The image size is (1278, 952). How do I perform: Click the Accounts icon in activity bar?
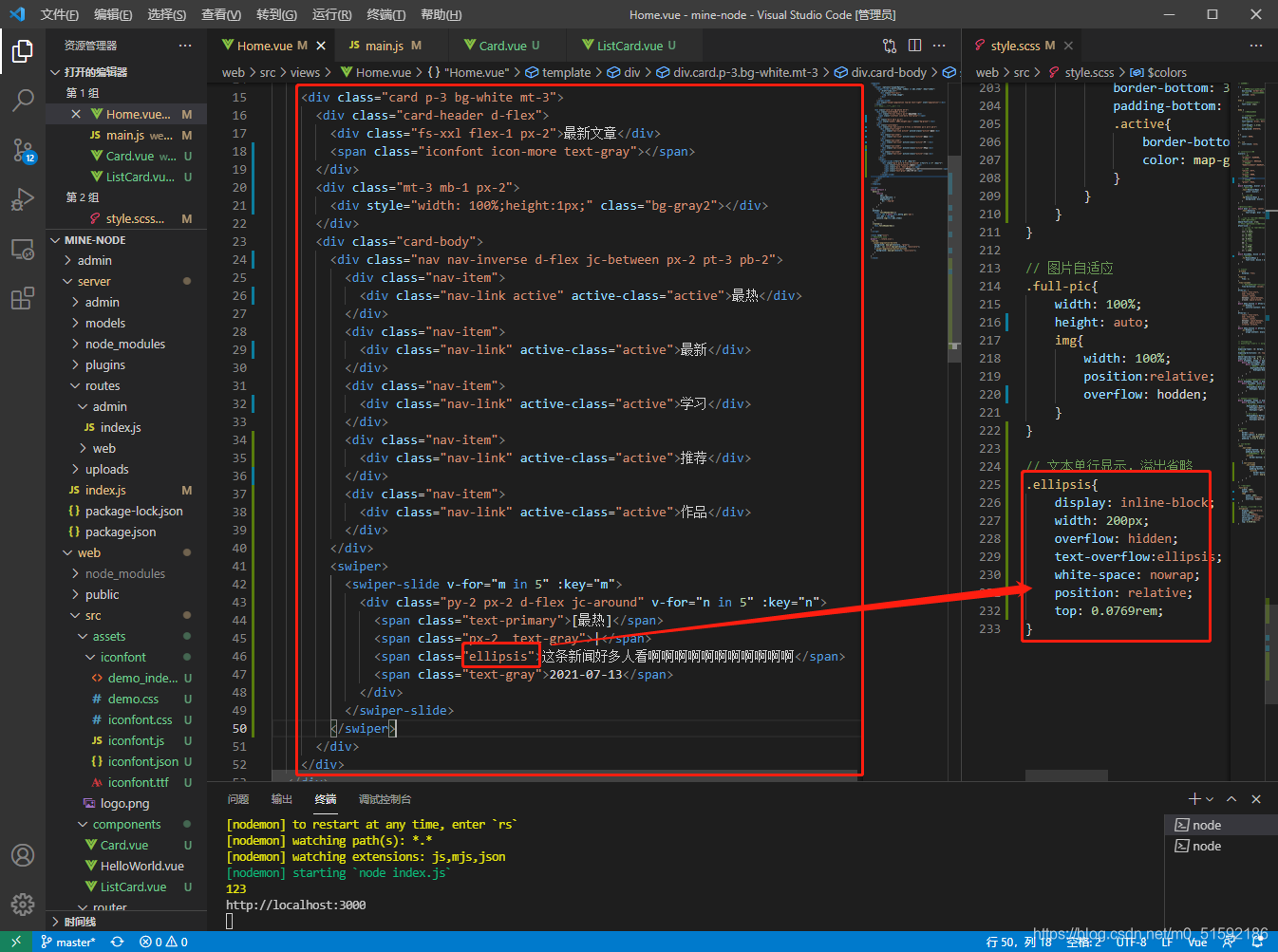click(x=23, y=855)
